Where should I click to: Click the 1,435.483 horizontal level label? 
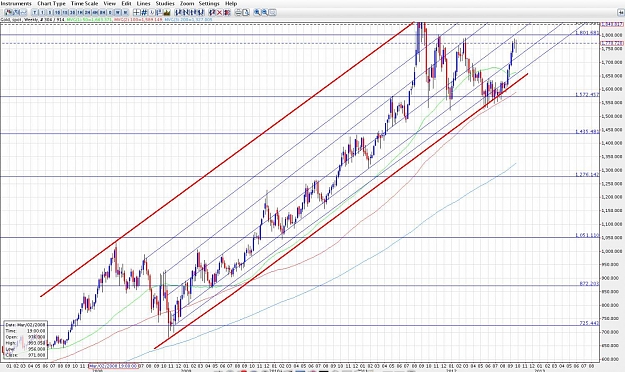point(587,132)
